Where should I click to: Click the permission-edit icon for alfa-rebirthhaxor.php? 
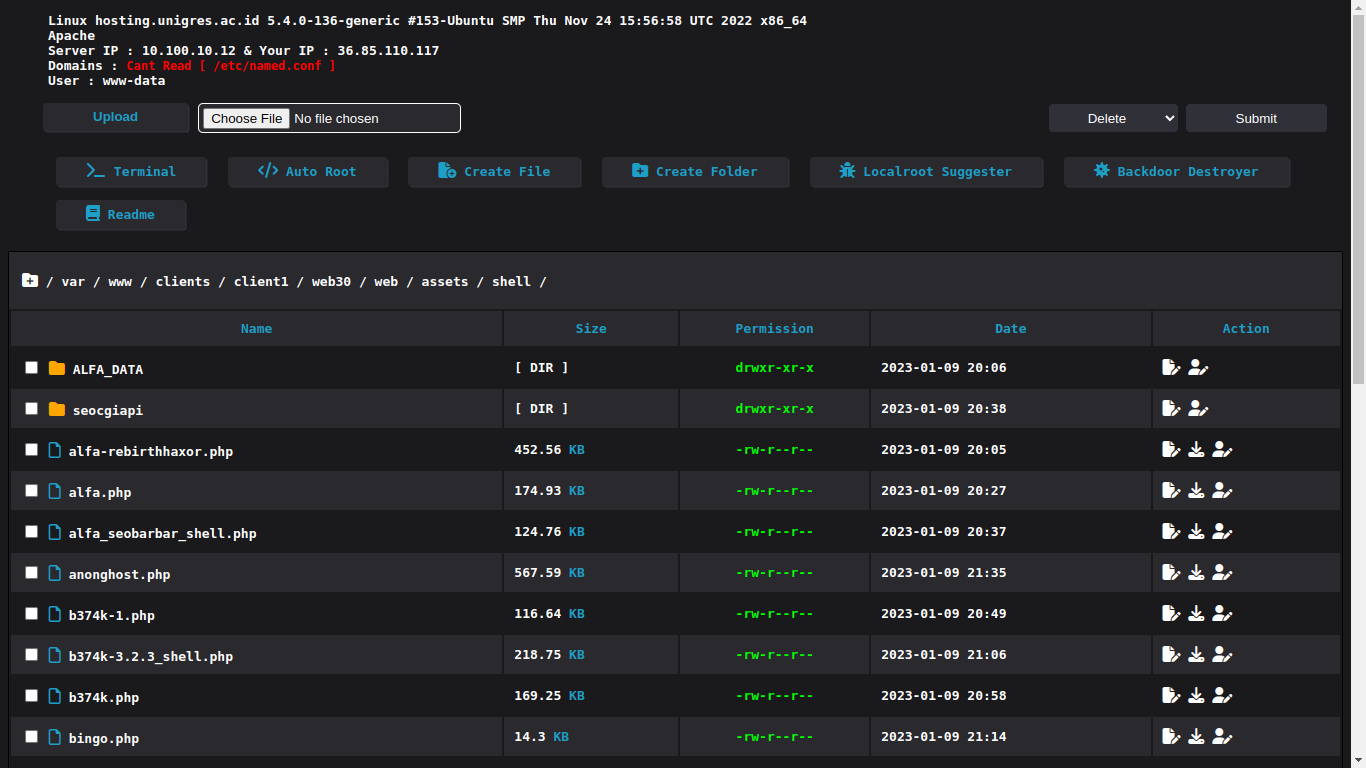pyautogui.click(x=1222, y=450)
